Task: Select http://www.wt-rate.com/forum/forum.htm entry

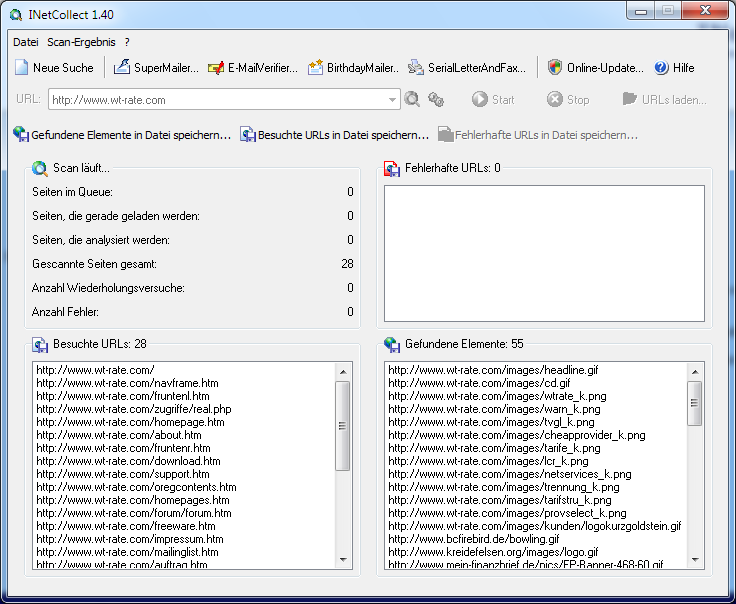Action: 134,513
